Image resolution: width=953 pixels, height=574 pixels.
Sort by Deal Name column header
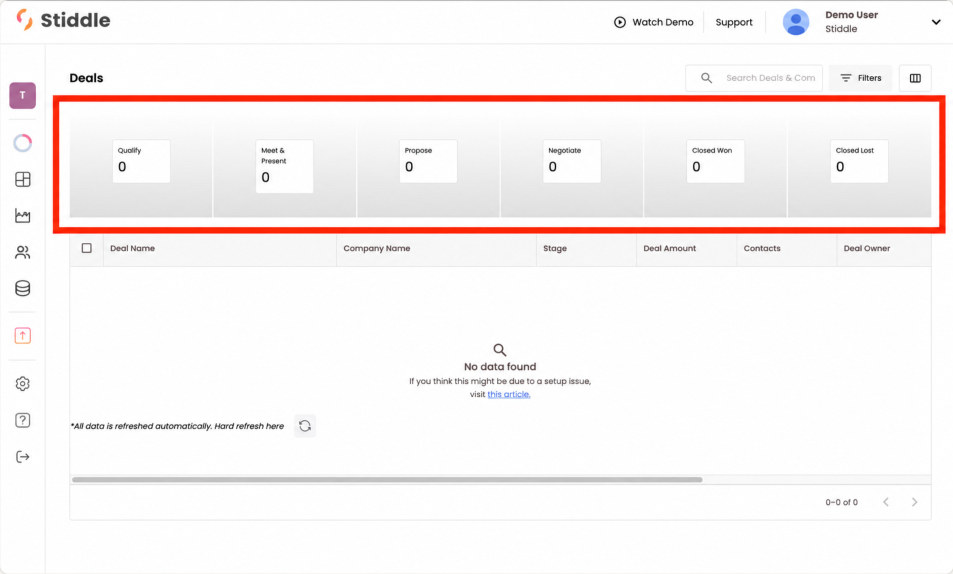coord(132,248)
